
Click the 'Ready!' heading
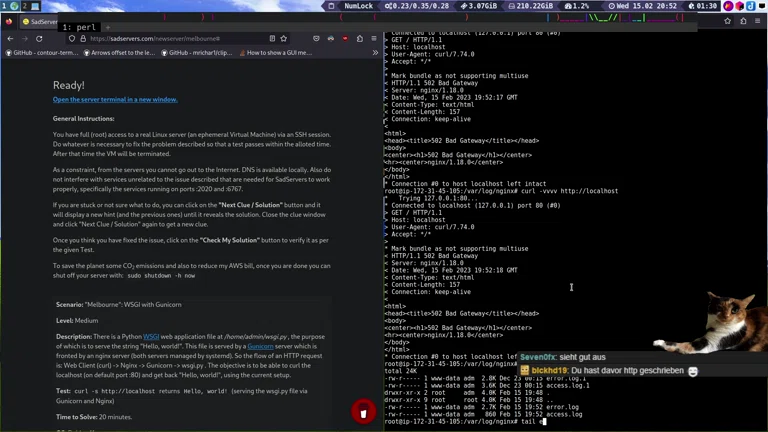click(x=69, y=85)
